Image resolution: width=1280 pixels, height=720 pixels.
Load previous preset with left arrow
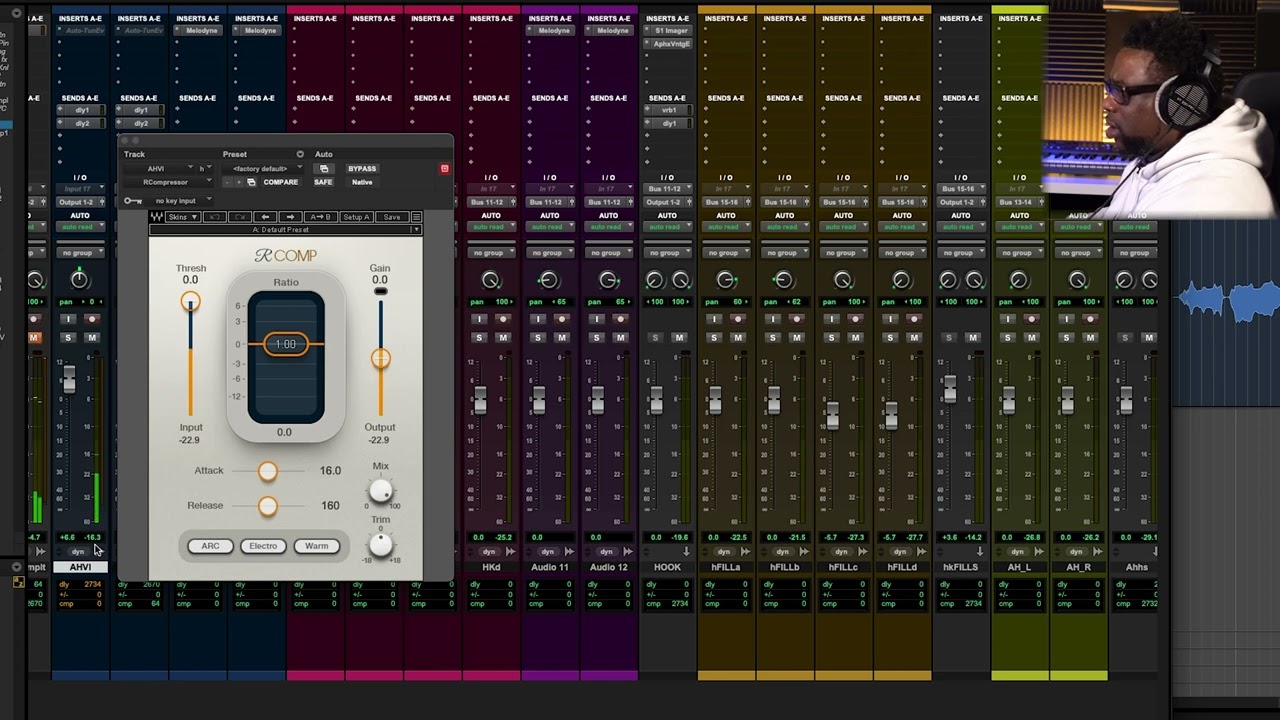[x=265, y=217]
